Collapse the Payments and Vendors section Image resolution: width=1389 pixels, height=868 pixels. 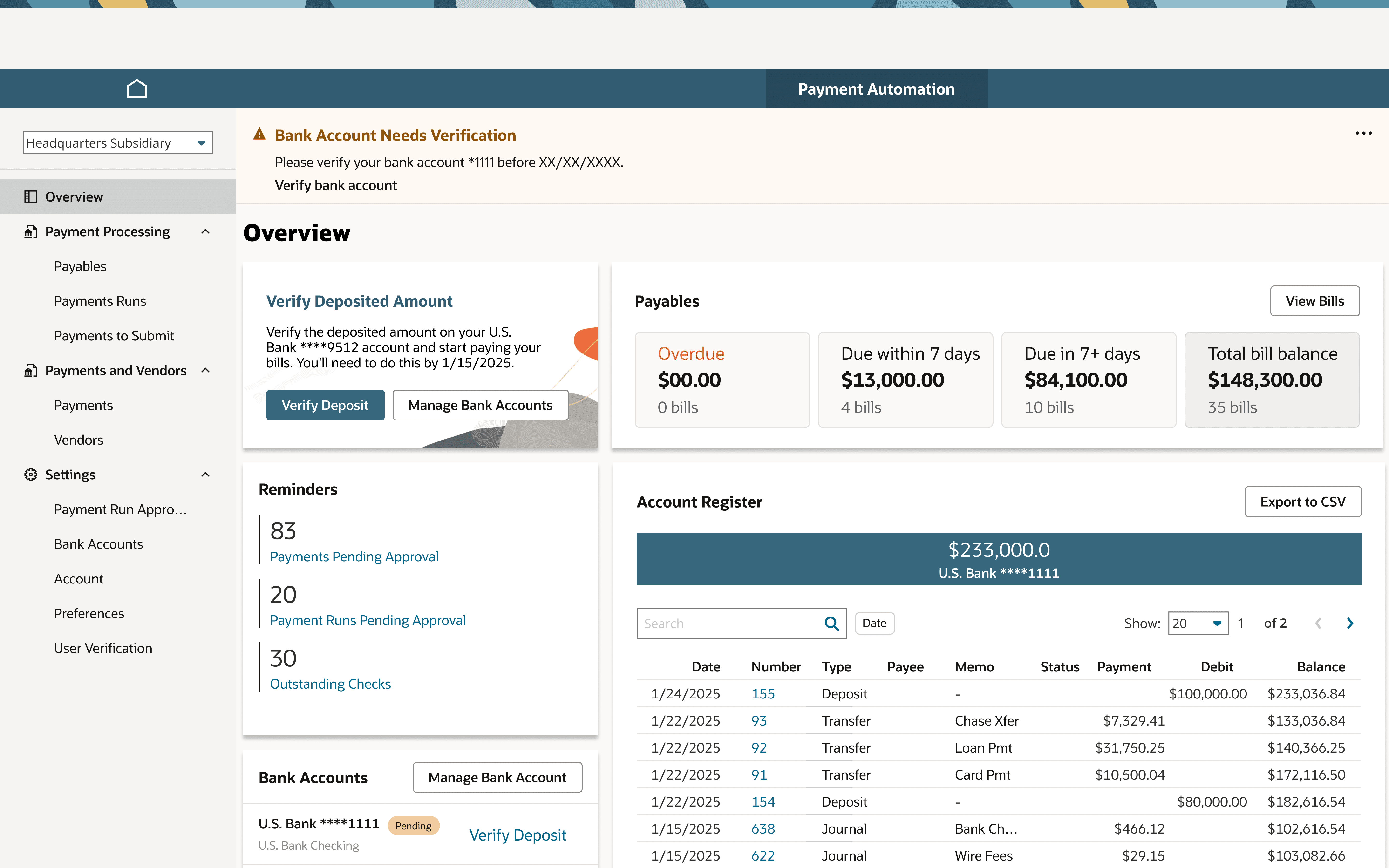pos(205,371)
